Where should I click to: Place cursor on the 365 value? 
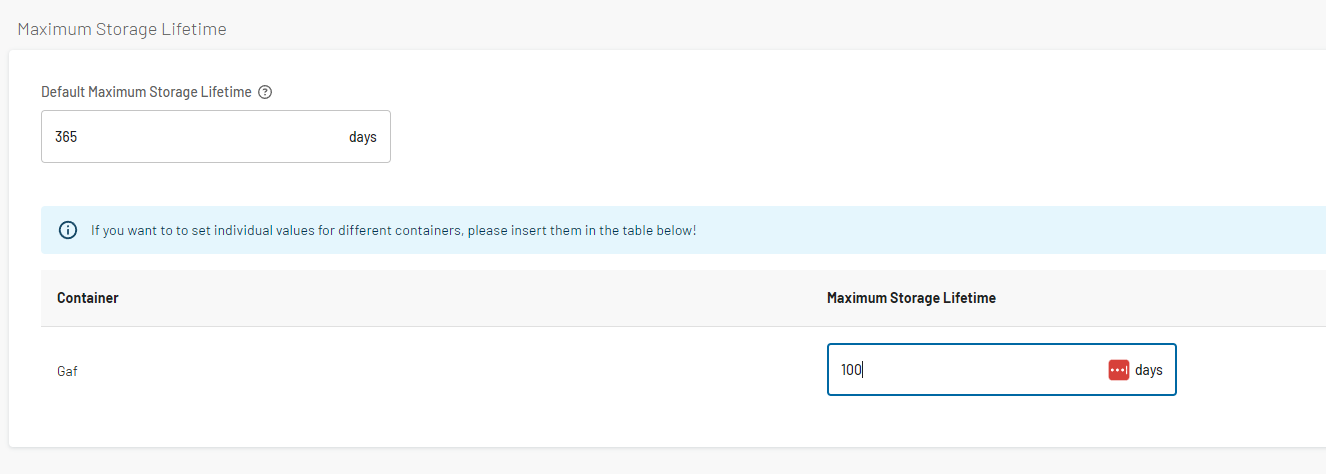(x=66, y=137)
